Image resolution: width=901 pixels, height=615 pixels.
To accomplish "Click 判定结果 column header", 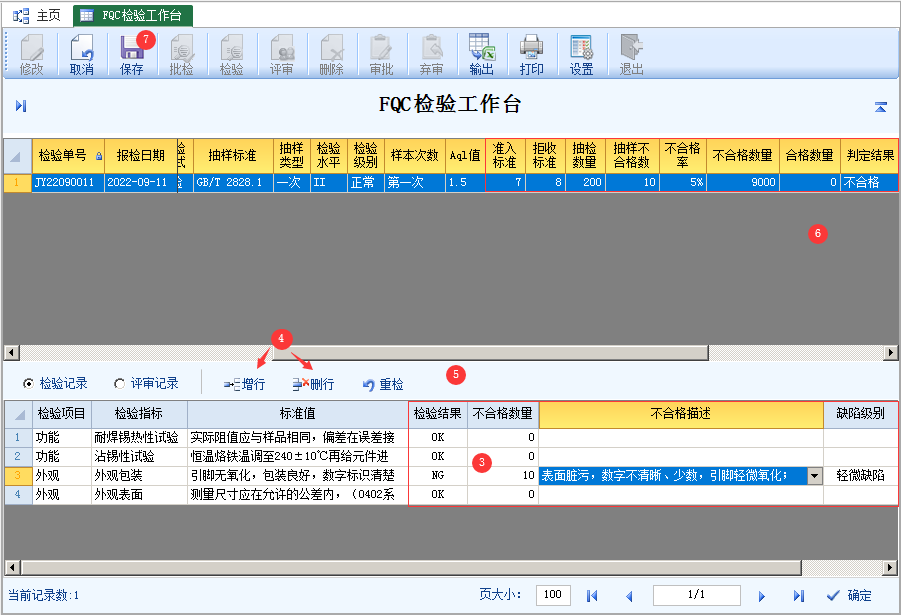I will tap(869, 155).
